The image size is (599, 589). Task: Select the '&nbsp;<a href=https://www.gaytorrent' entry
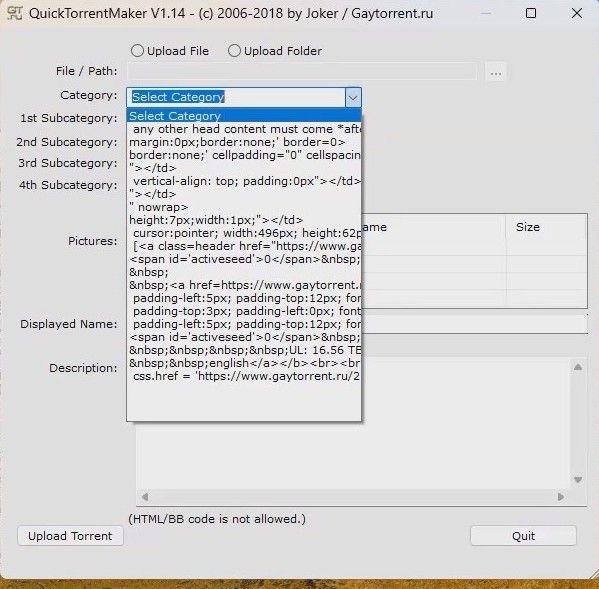(244, 285)
